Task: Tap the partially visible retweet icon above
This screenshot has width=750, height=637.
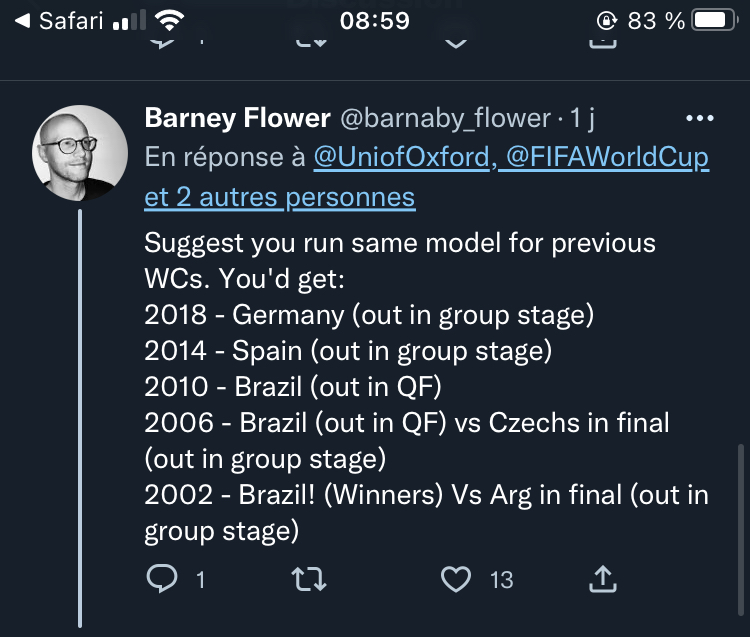Action: (x=311, y=43)
